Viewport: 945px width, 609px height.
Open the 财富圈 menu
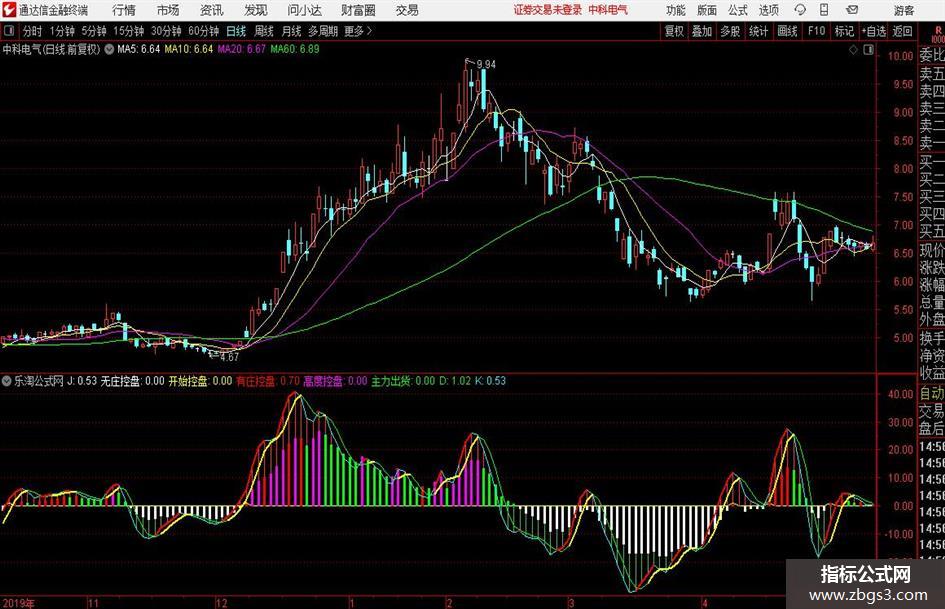coord(358,10)
